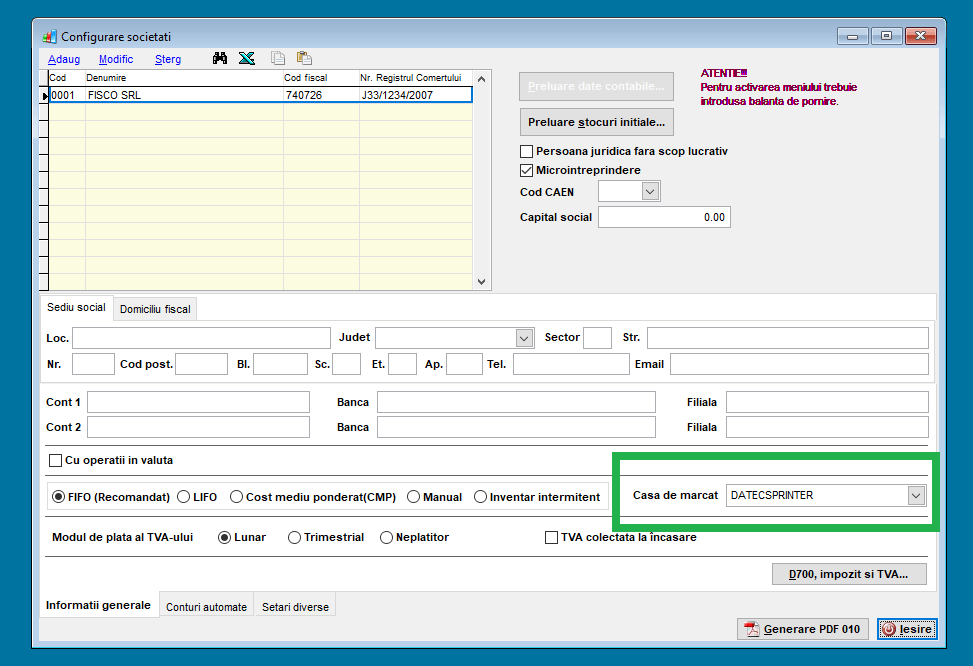The height and width of the screenshot is (666, 973).
Task: Click the Cont 1 input field
Action: [199, 402]
